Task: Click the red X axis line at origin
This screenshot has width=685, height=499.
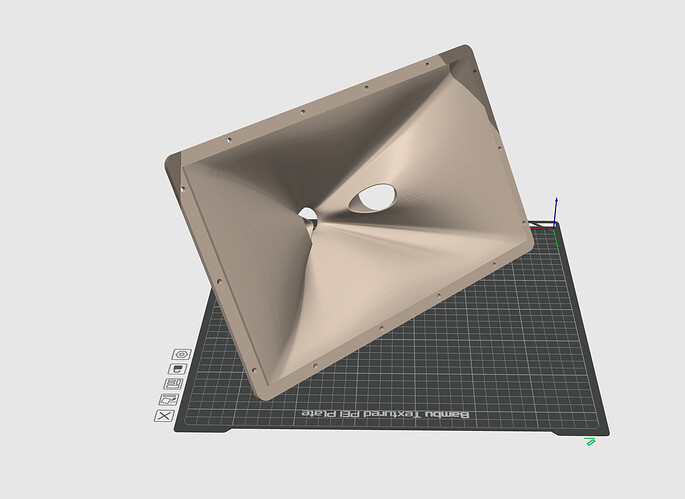Action: click(x=542, y=229)
